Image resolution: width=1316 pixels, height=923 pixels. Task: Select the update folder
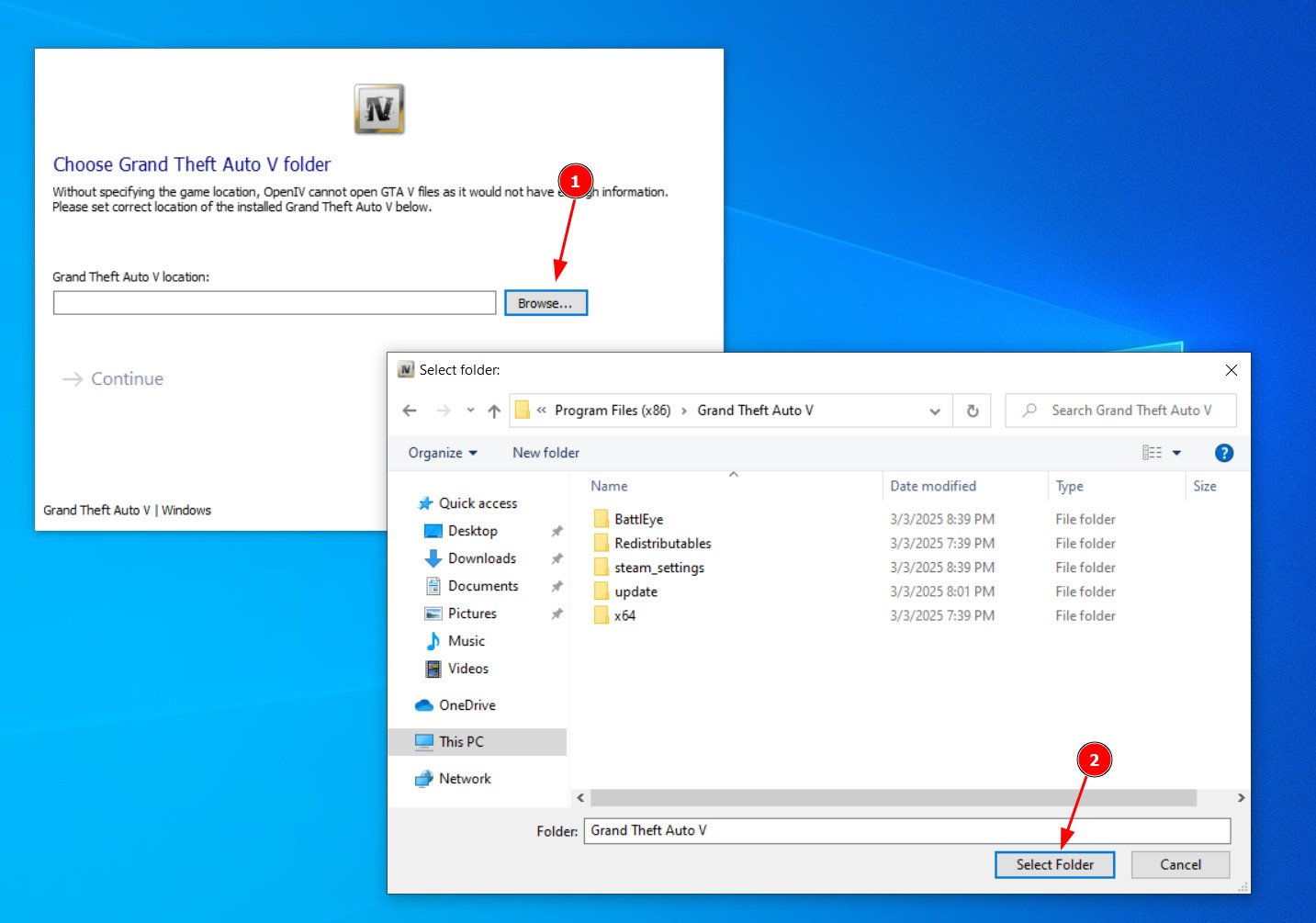click(636, 591)
